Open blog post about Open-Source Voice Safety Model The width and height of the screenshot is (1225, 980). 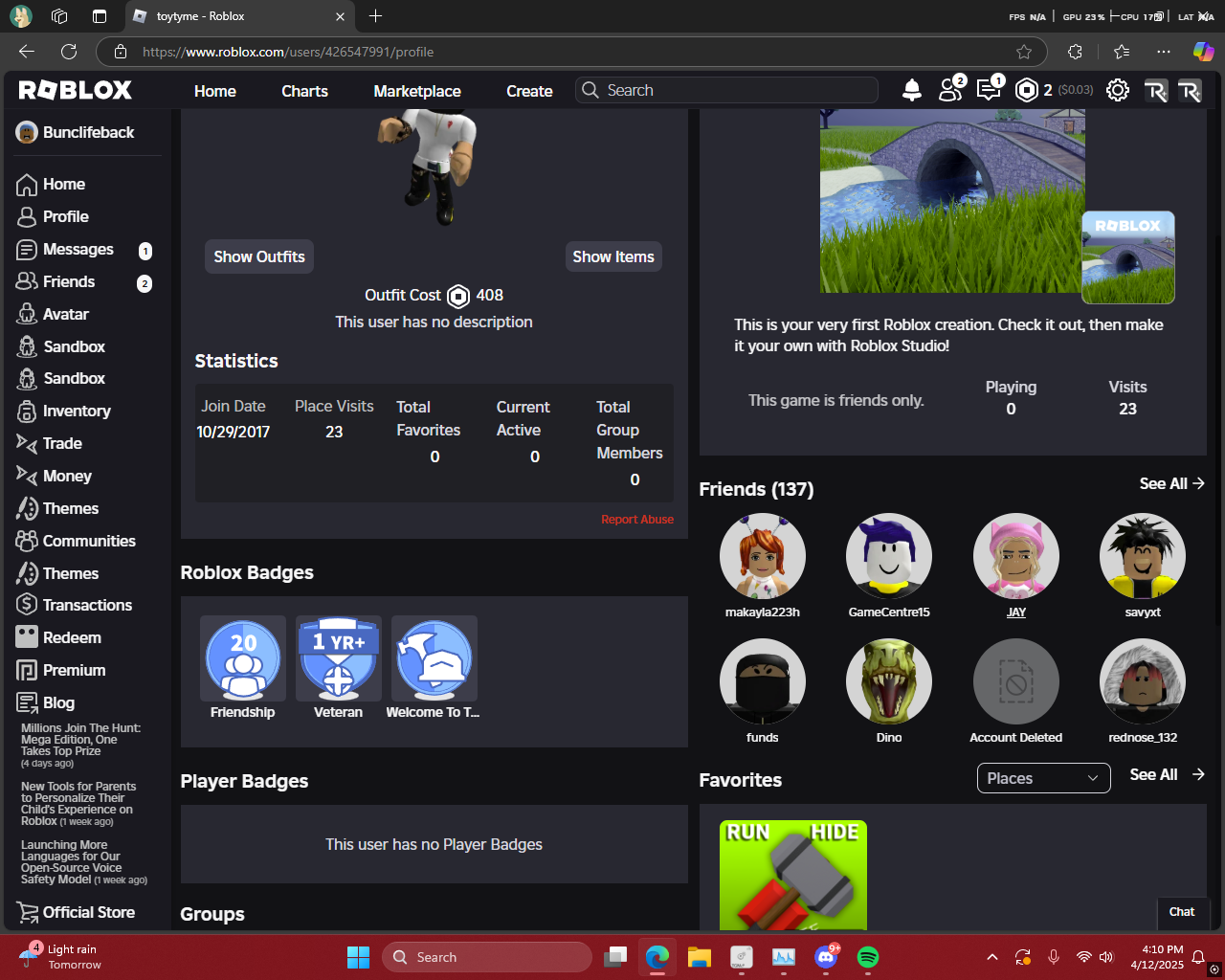(84, 862)
